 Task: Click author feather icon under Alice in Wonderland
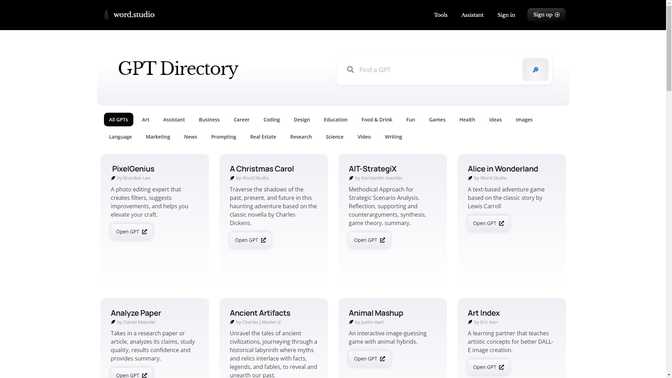point(470,178)
